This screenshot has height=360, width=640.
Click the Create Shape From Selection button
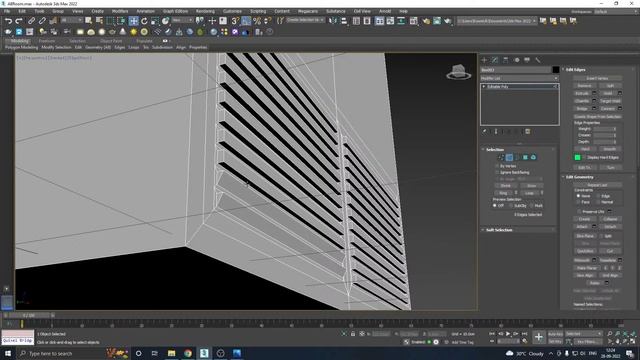[597, 116]
